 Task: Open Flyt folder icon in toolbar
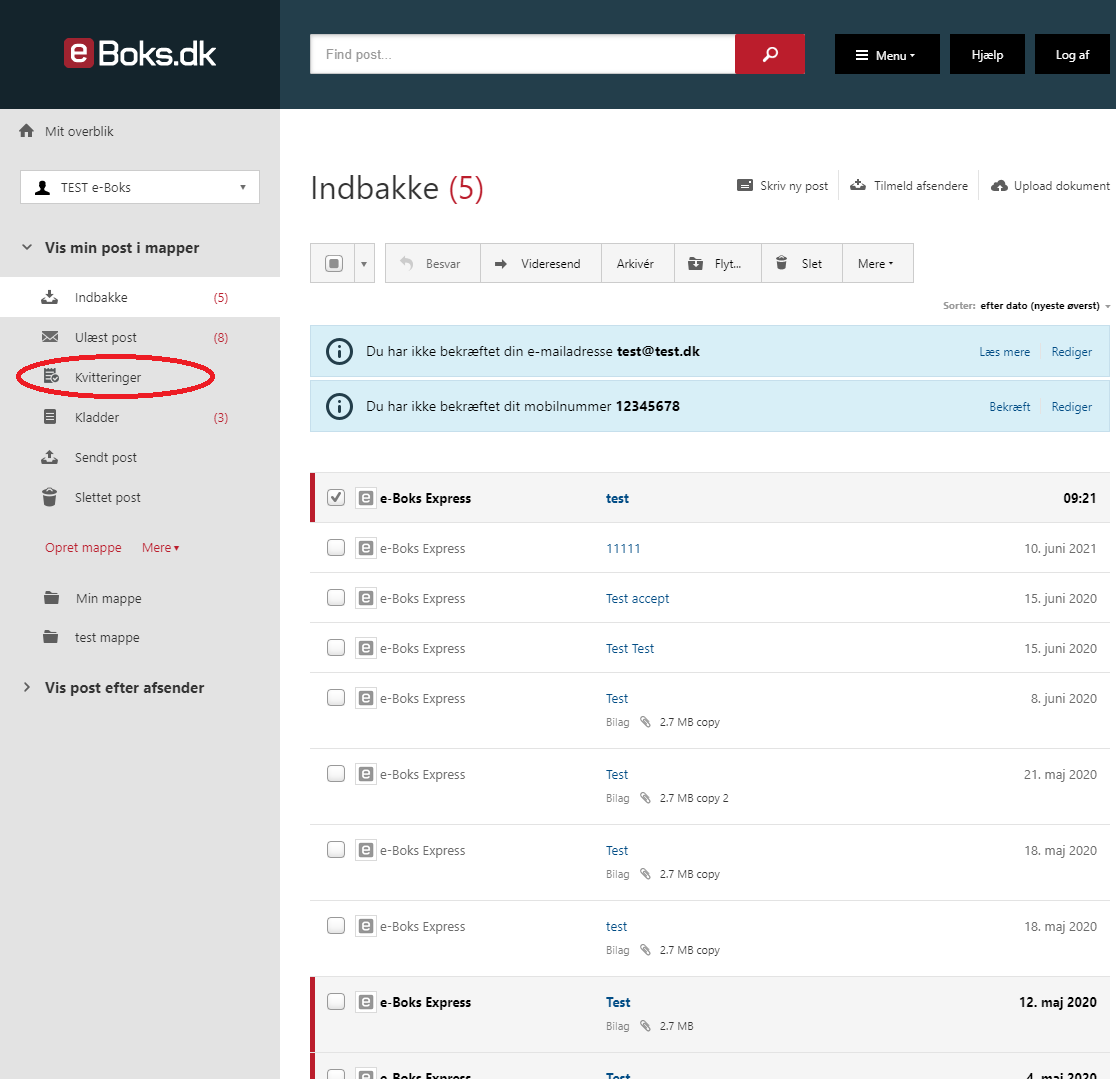click(x=695, y=263)
